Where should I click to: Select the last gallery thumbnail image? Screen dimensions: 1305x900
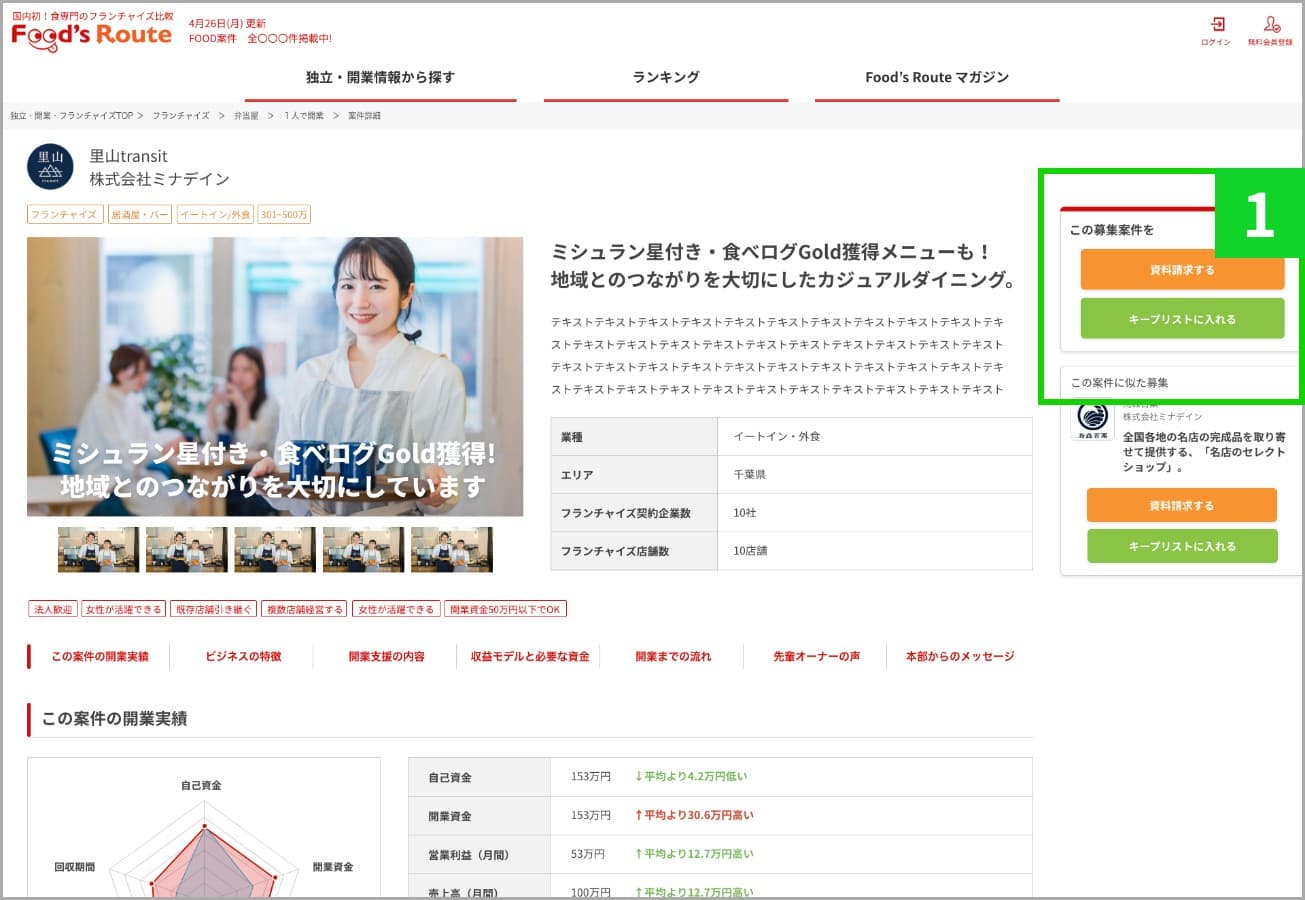(x=451, y=549)
